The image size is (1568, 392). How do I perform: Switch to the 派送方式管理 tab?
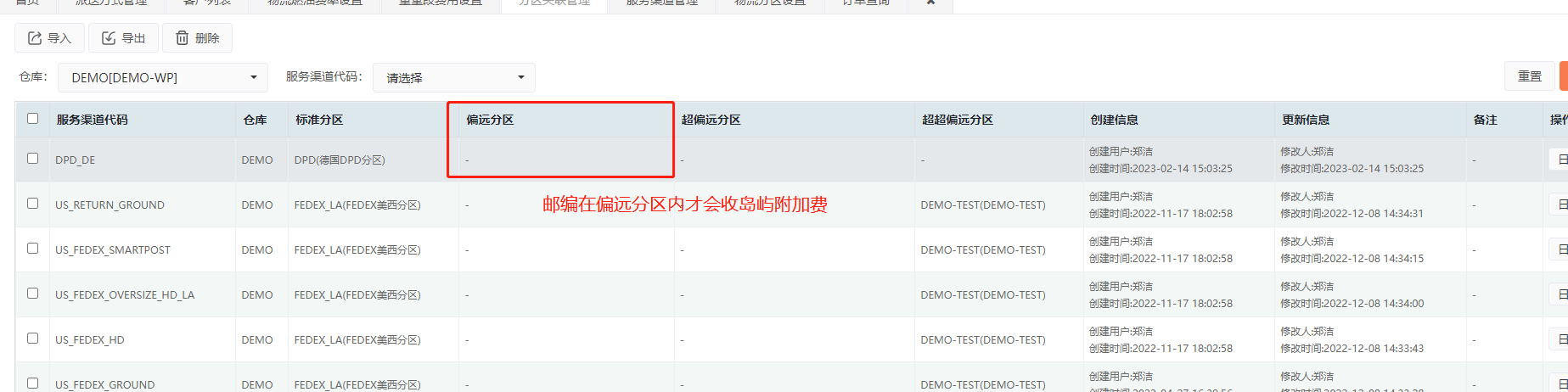point(110,3)
